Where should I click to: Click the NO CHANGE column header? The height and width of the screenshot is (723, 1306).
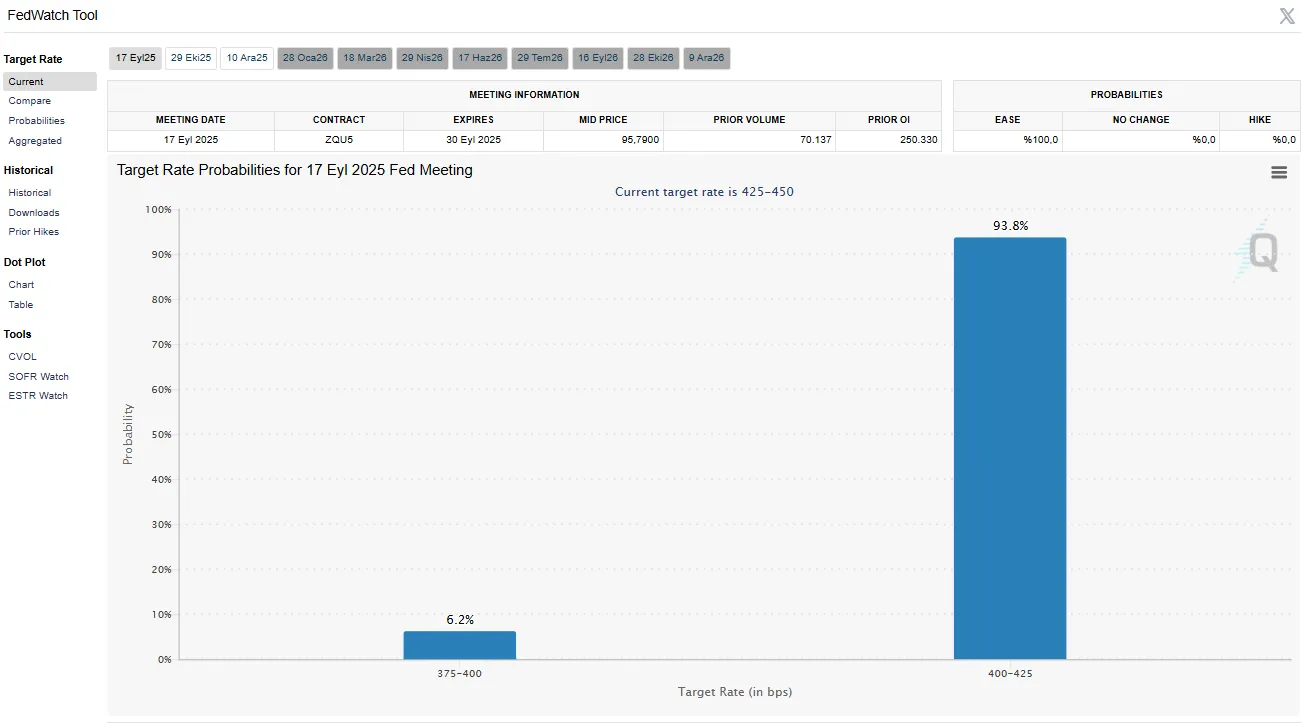(1141, 120)
